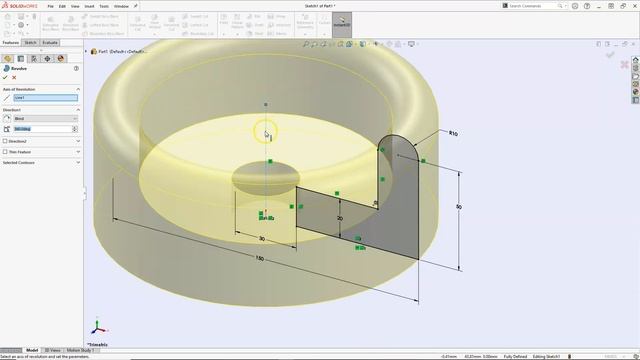Viewport: 640px width, 360px height.
Task: Open the Design Library task pane icon
Action: pyautogui.click(x=636, y=68)
